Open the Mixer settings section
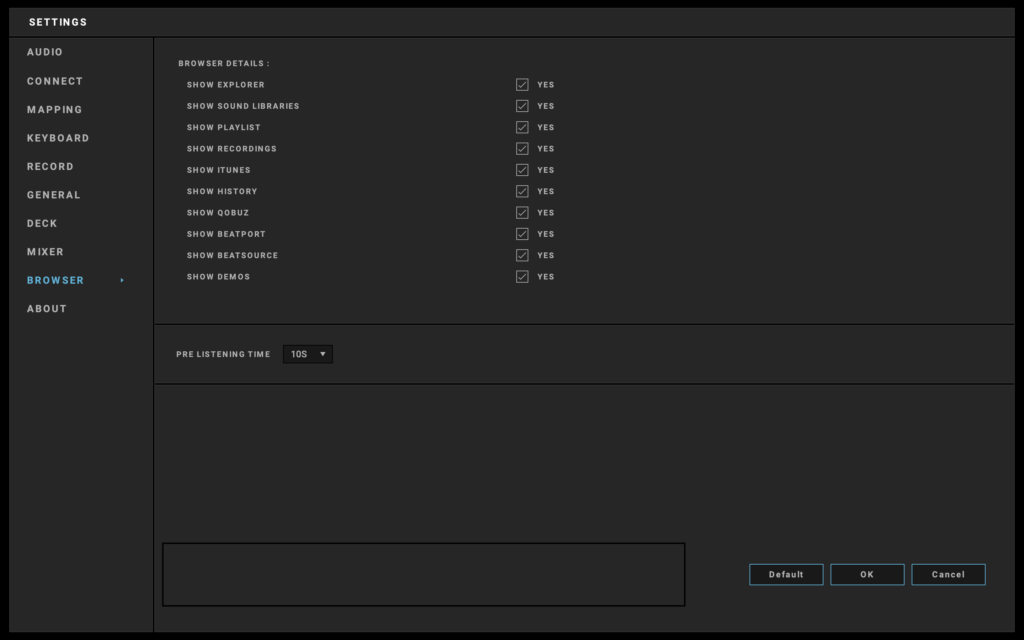This screenshot has width=1024, height=640. pyautogui.click(x=45, y=252)
